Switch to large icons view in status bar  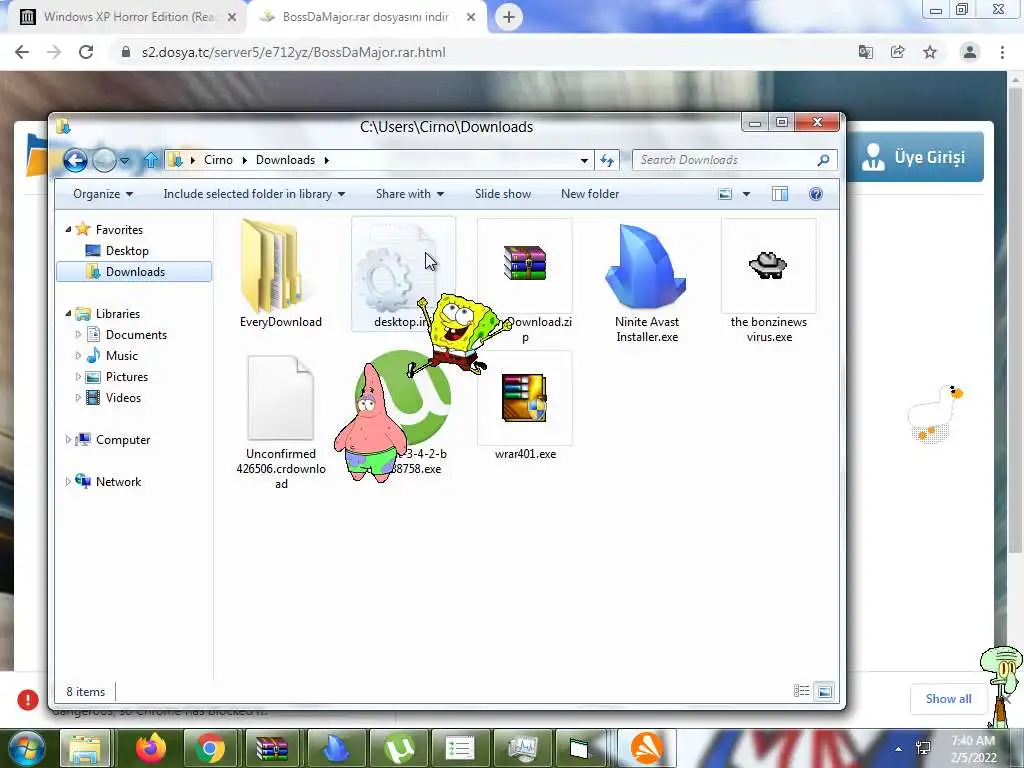coord(825,691)
